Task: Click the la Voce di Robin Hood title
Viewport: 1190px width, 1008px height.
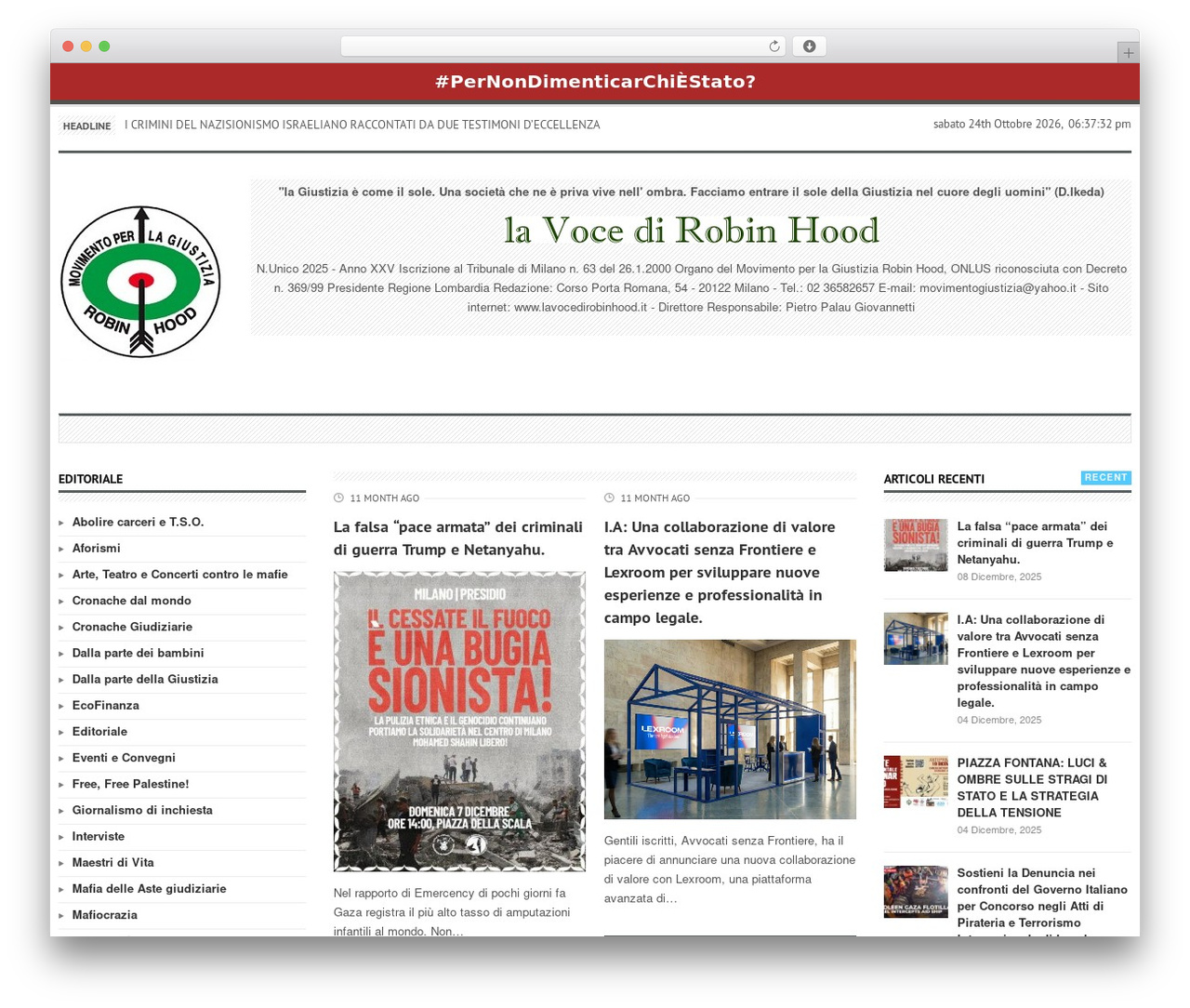Action: pyautogui.click(x=691, y=230)
